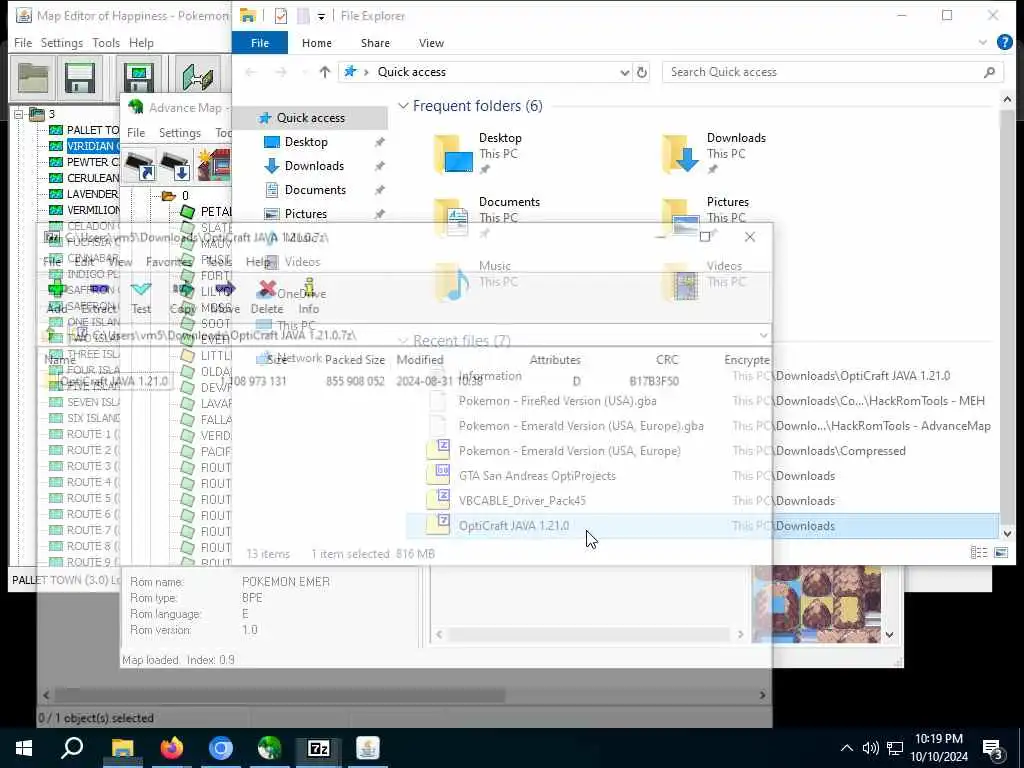The height and width of the screenshot is (768, 1024).
Task: Click the green-screen floppy save map icon
Action: pos(138,78)
